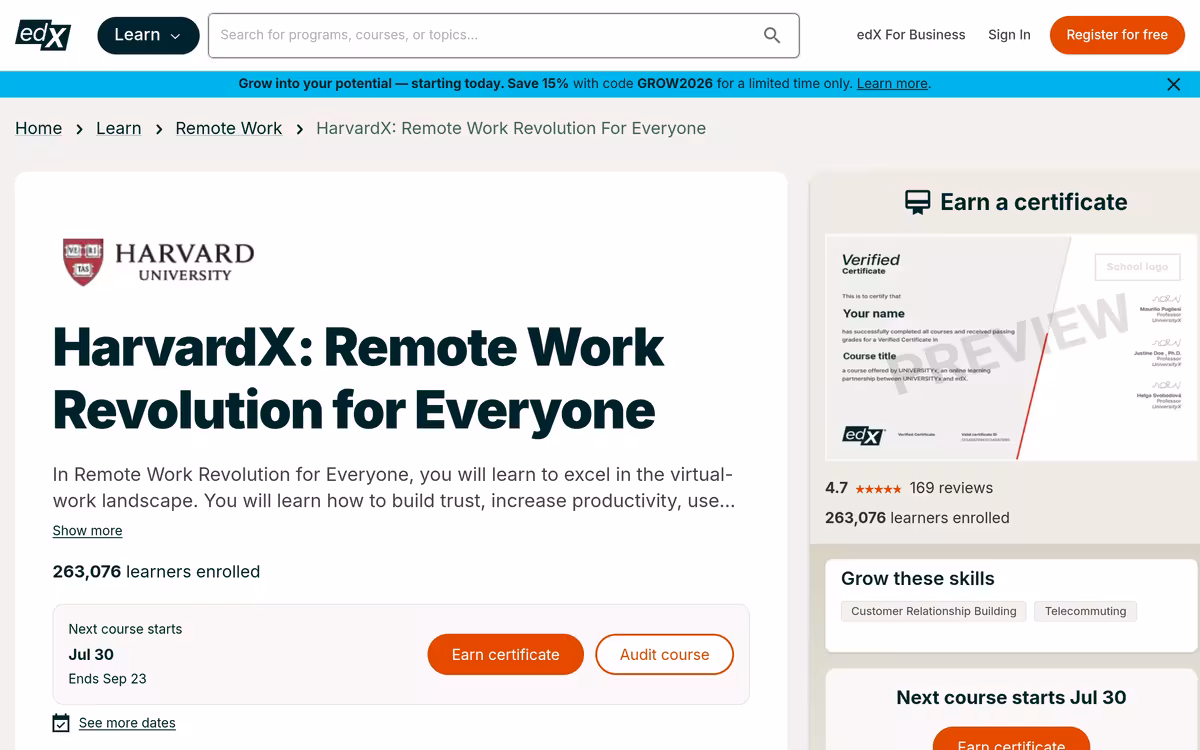Expand description with Show more
The width and height of the screenshot is (1200, 750).
[87, 531]
